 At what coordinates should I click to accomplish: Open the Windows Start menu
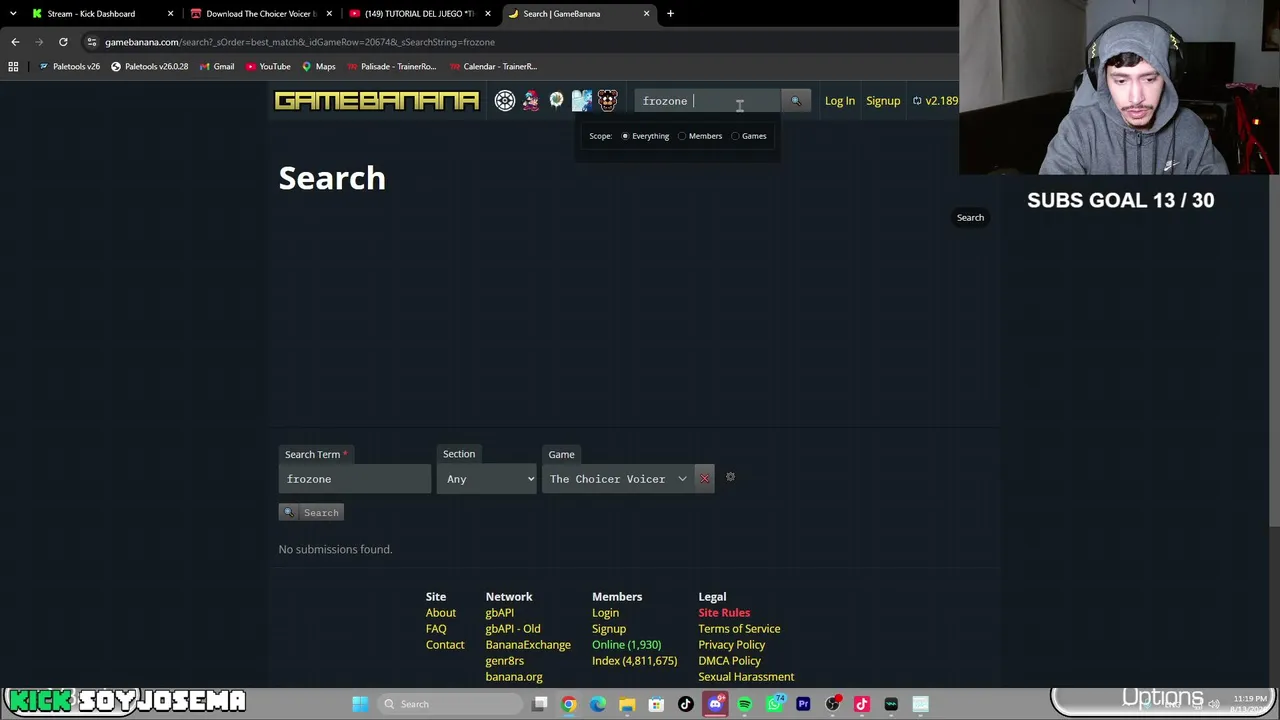(360, 704)
